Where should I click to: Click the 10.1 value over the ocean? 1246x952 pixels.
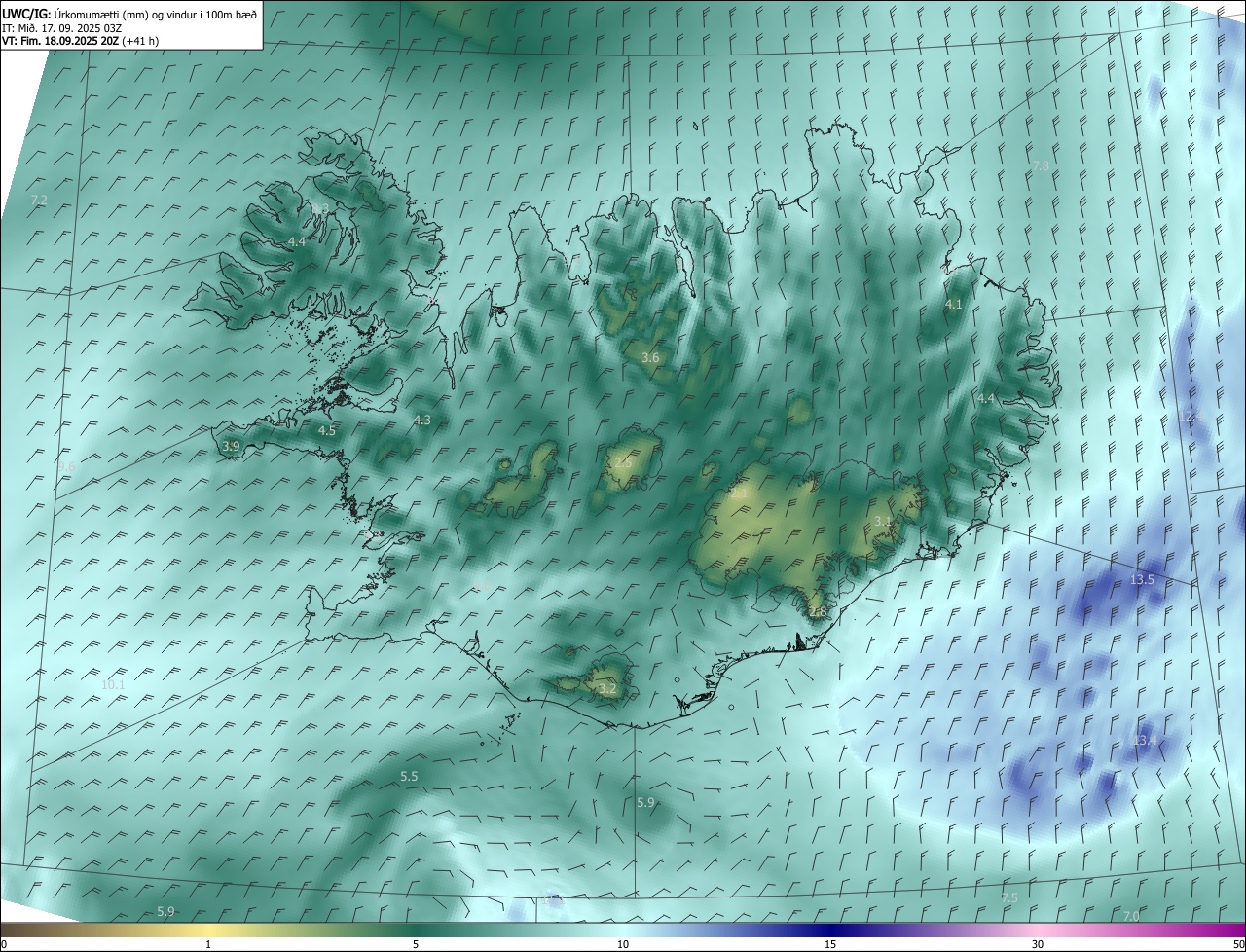(113, 684)
